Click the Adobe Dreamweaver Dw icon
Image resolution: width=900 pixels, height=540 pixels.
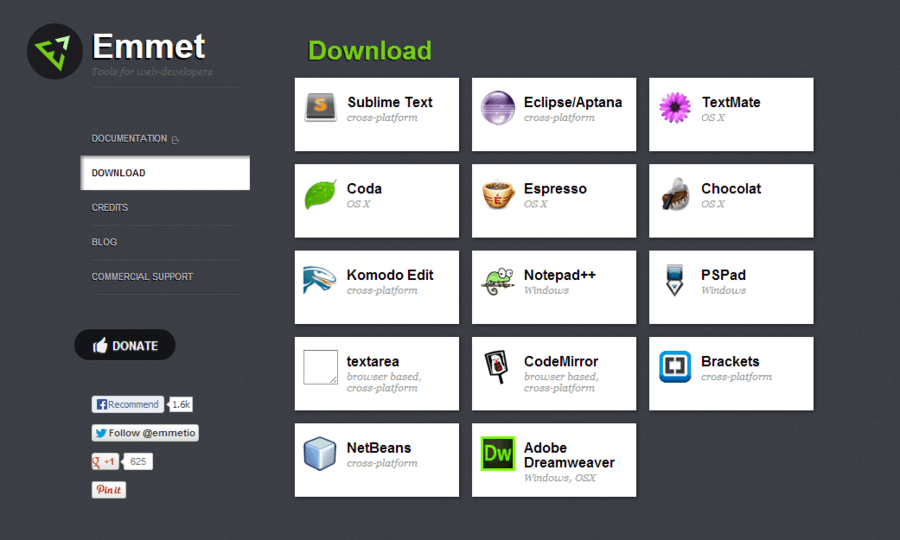click(497, 453)
